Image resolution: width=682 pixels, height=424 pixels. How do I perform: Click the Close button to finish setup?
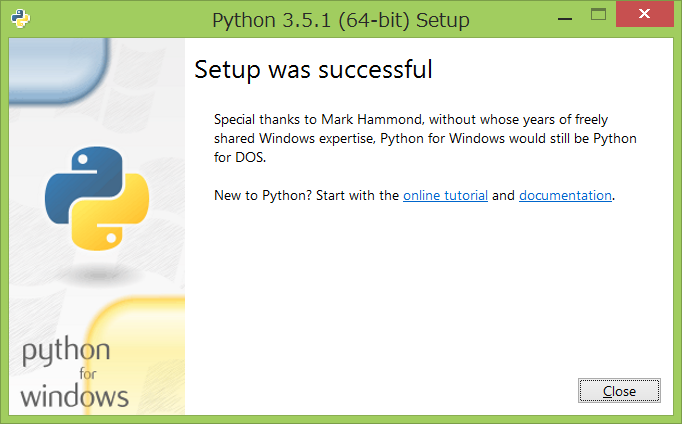click(619, 391)
